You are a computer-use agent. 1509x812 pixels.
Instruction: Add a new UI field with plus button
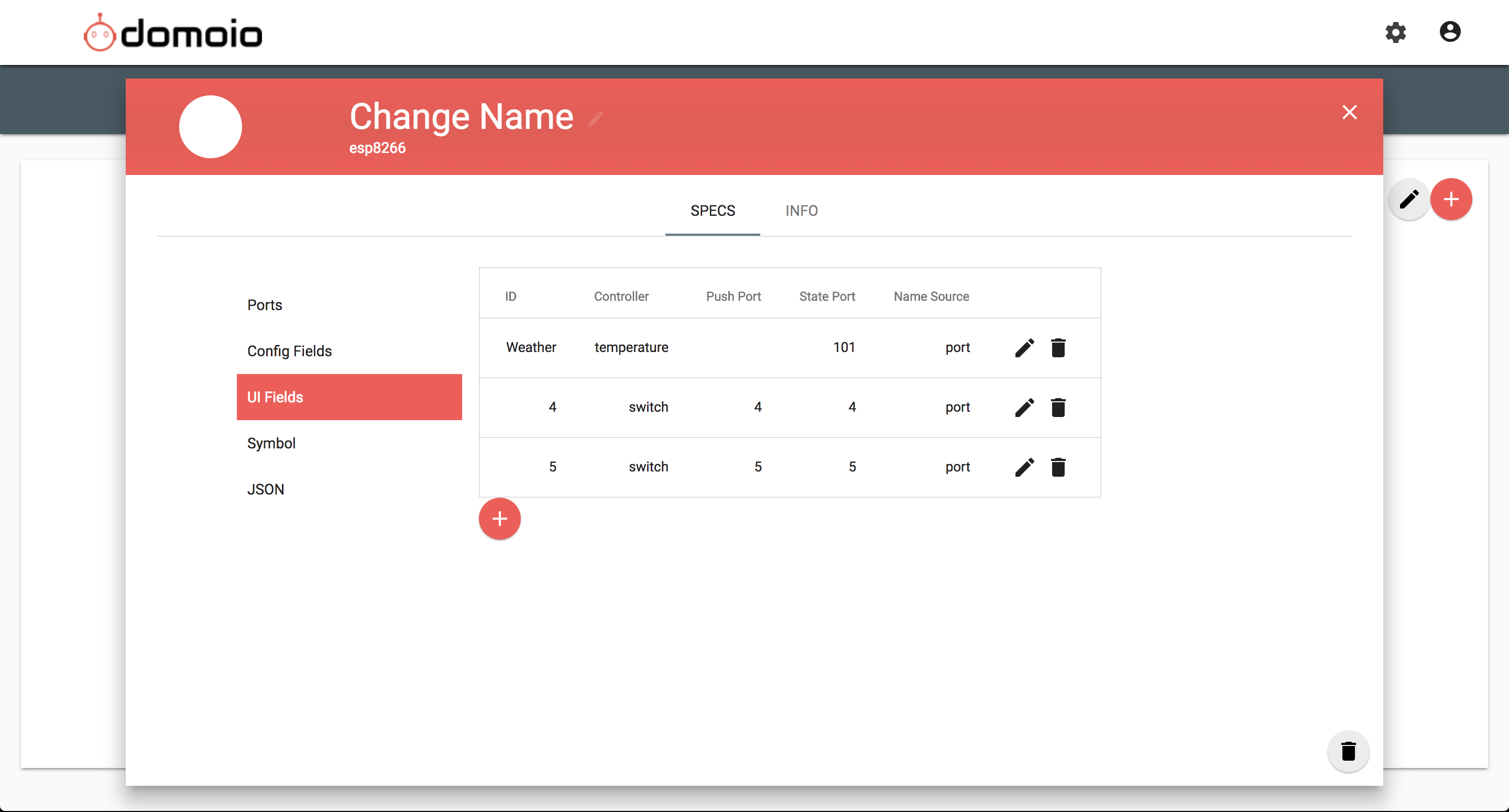coord(499,519)
